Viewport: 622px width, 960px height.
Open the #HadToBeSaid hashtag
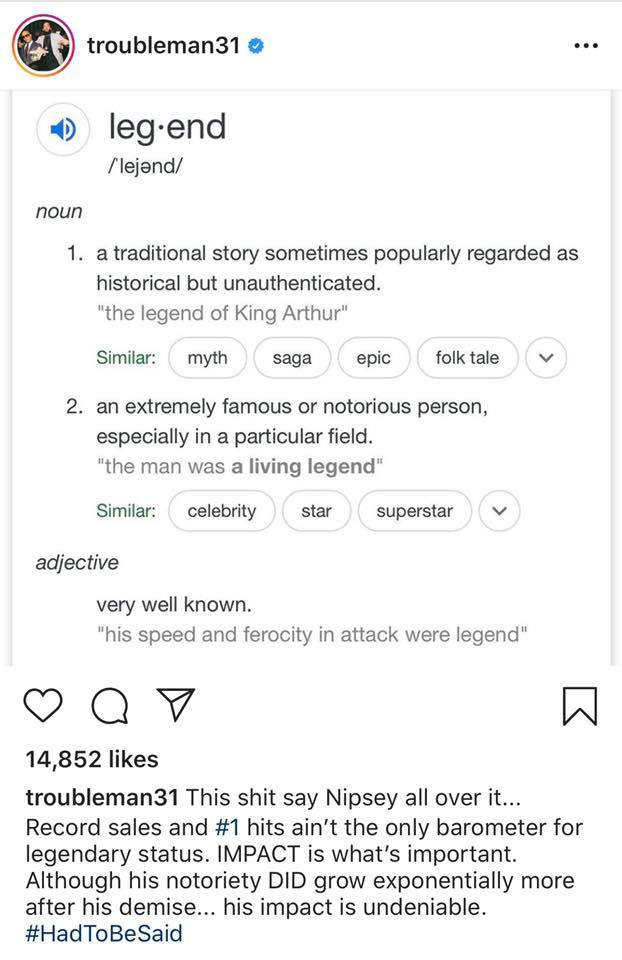tap(104, 933)
